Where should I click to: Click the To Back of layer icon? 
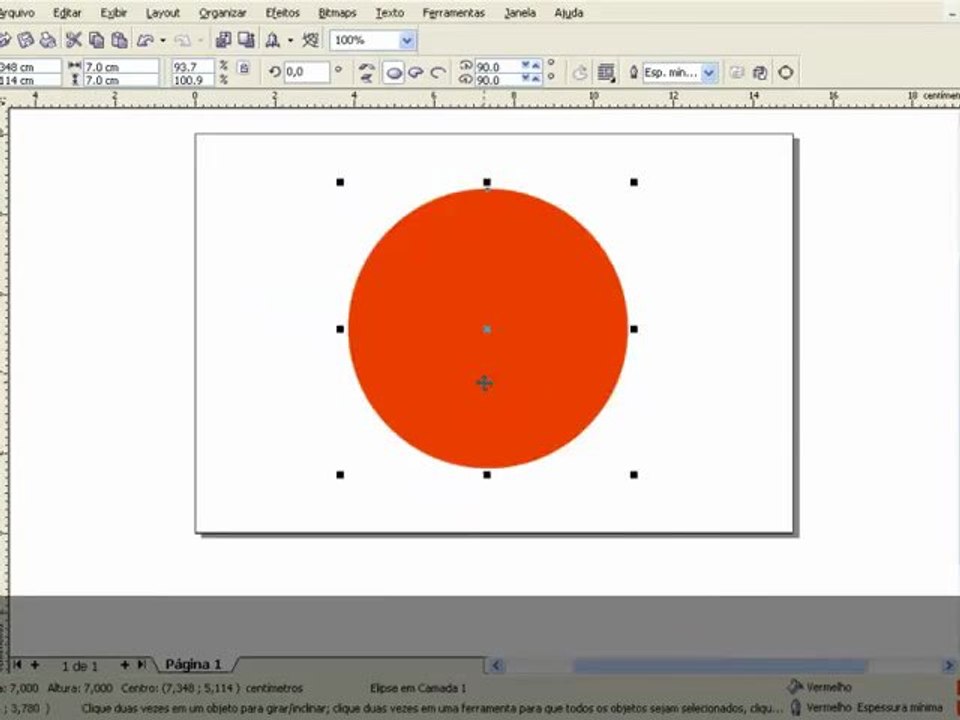tap(760, 73)
